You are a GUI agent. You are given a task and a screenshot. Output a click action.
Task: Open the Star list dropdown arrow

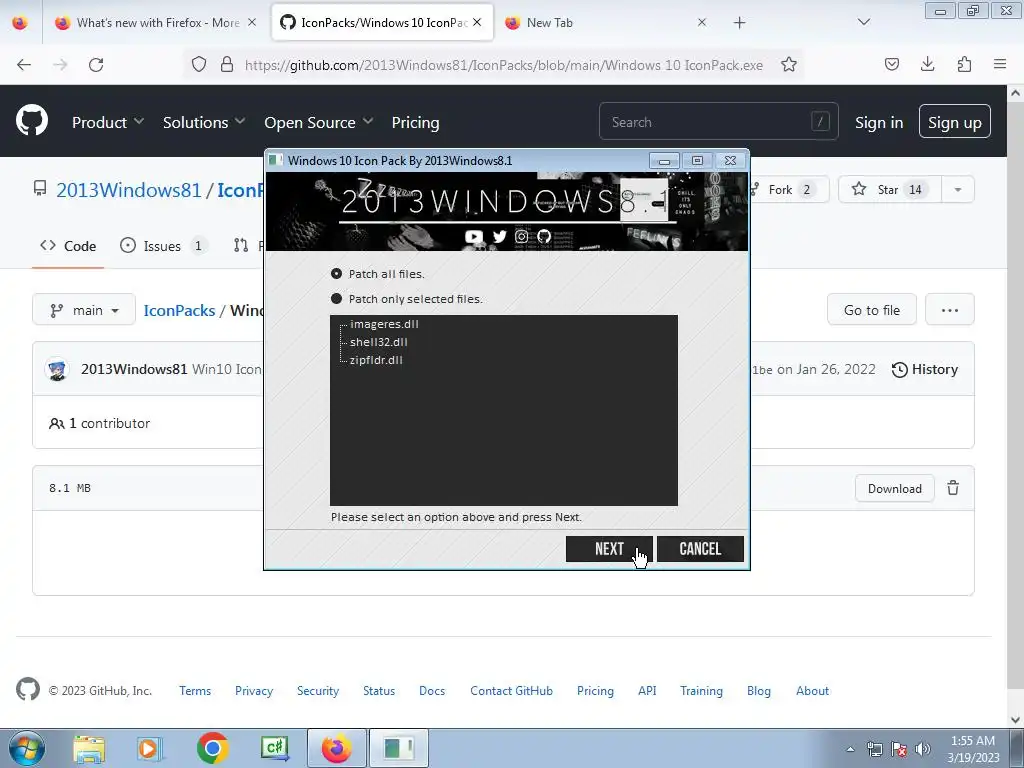[x=958, y=189]
